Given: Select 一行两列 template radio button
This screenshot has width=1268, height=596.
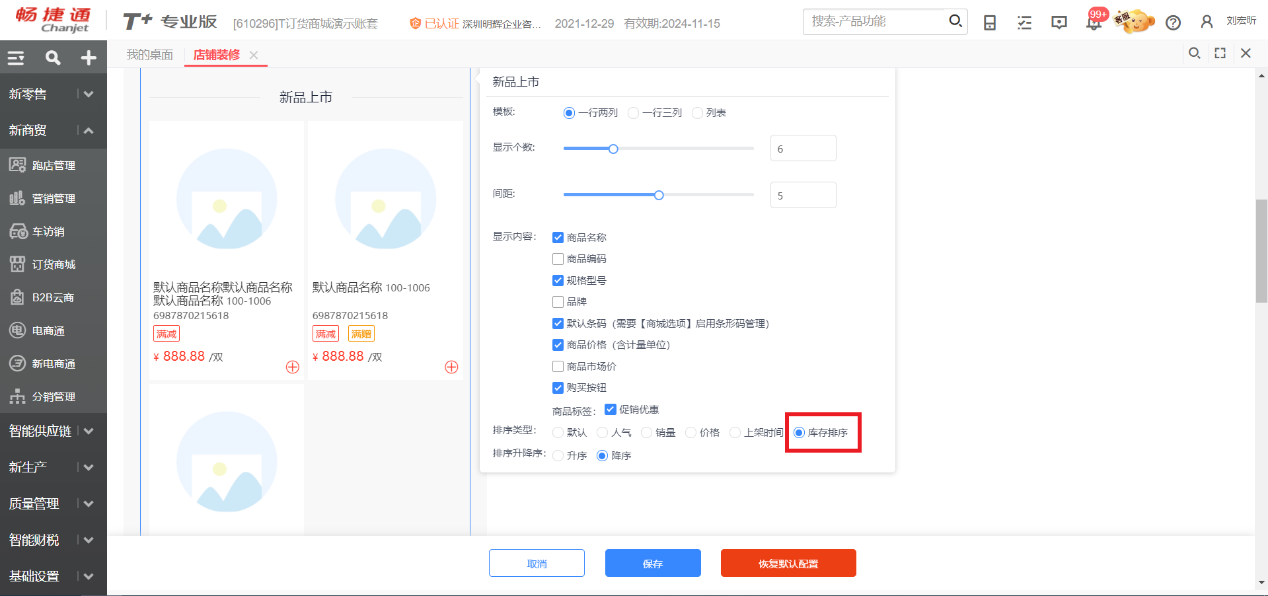Looking at the screenshot, I should [x=569, y=113].
